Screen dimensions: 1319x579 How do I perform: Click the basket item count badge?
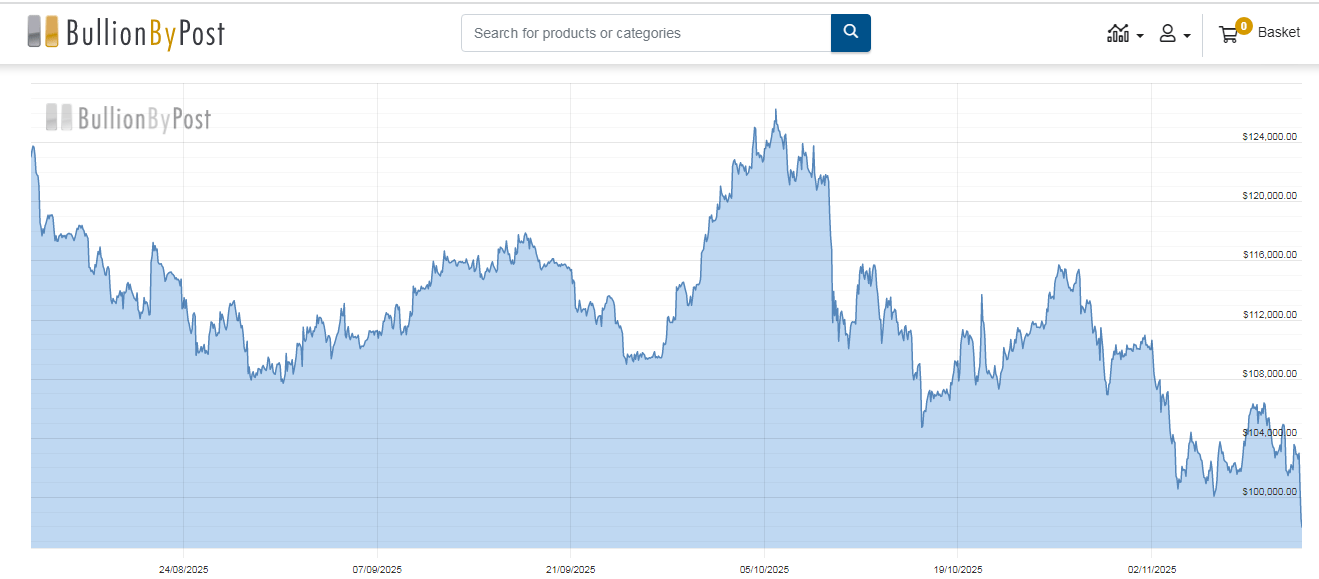[x=1243, y=26]
